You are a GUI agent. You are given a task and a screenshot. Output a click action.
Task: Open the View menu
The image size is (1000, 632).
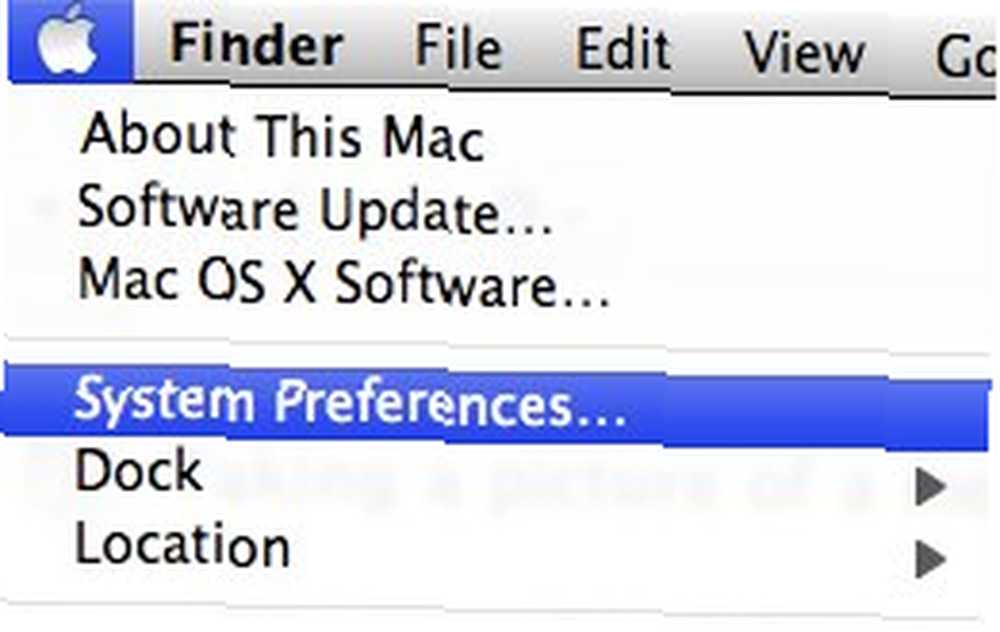coord(805,52)
